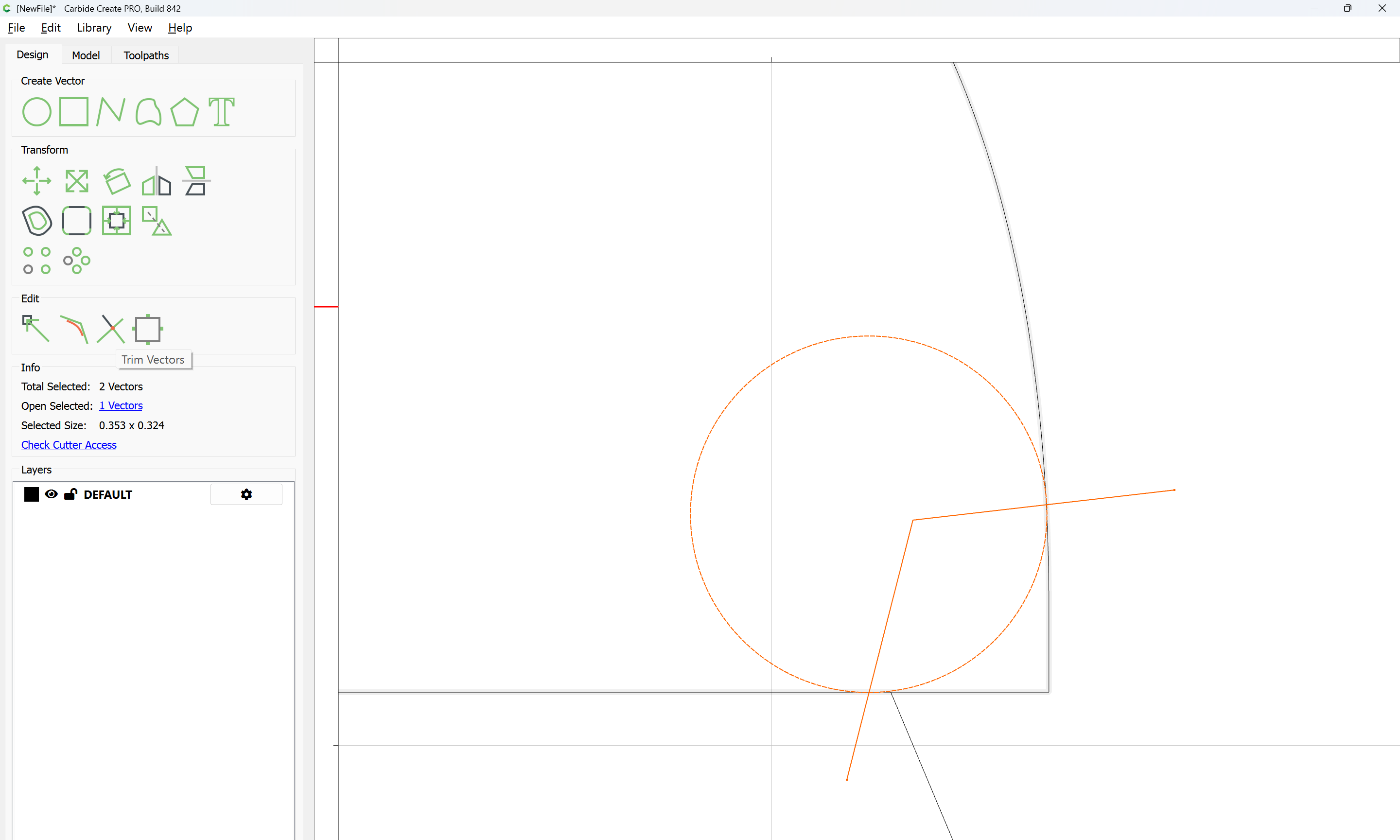Click the Check Cutter Access link
1400x840 pixels.
tap(69, 445)
